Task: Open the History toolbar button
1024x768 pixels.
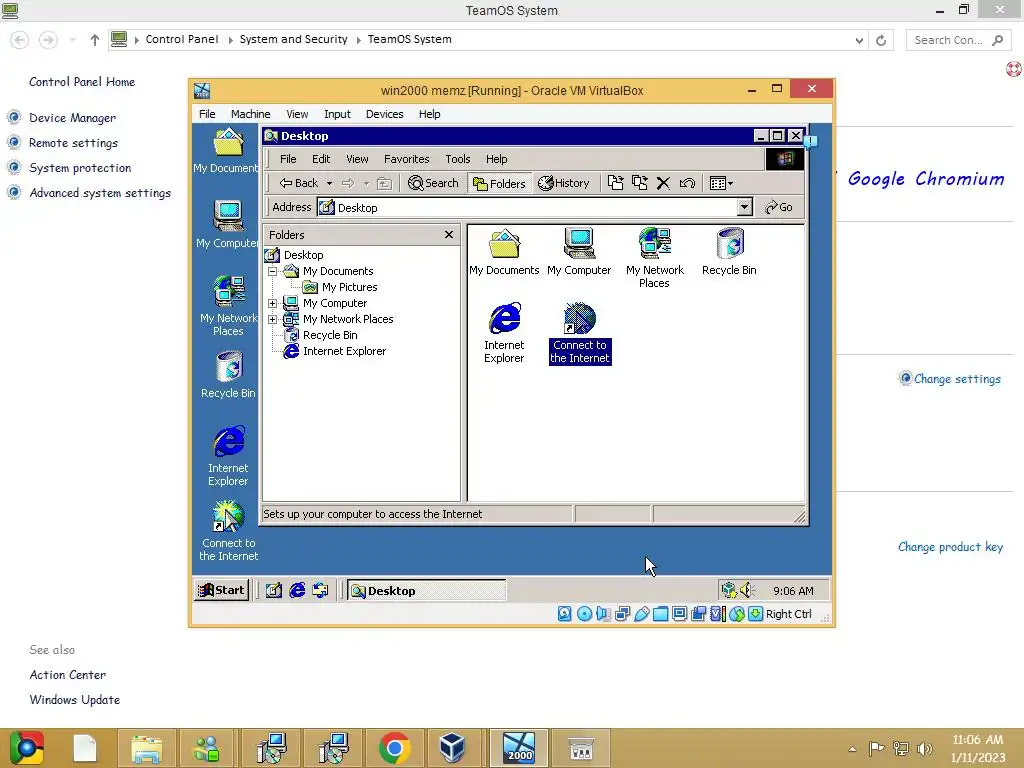Action: coord(564,184)
